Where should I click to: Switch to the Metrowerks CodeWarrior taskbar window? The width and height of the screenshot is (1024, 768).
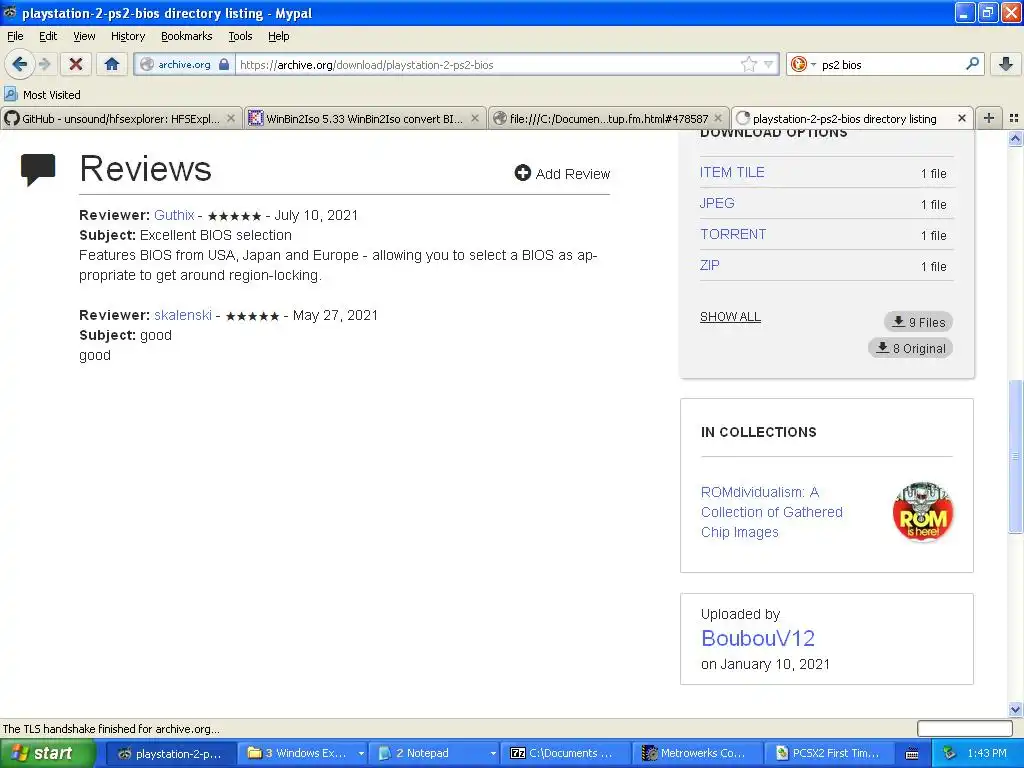click(x=698, y=753)
